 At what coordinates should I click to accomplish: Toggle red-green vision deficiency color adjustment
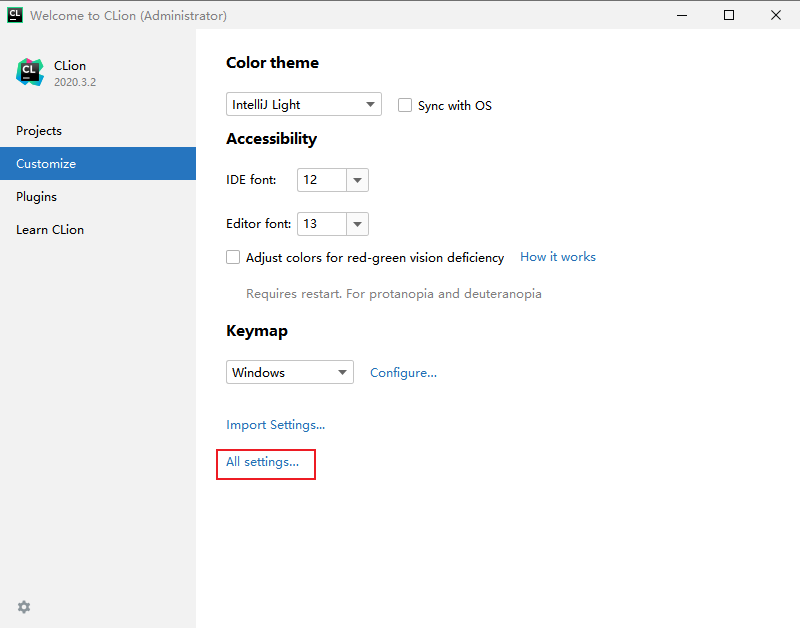tap(233, 257)
